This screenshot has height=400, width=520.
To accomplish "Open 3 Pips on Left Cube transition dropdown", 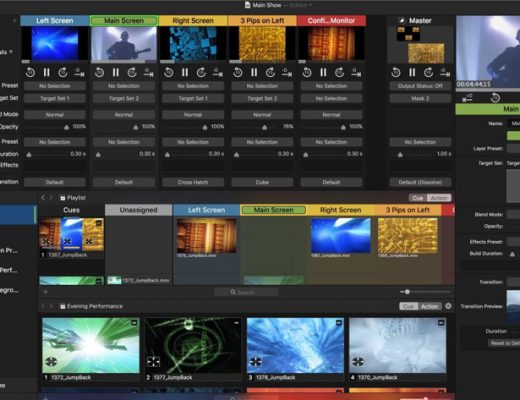I will pyautogui.click(x=262, y=182).
